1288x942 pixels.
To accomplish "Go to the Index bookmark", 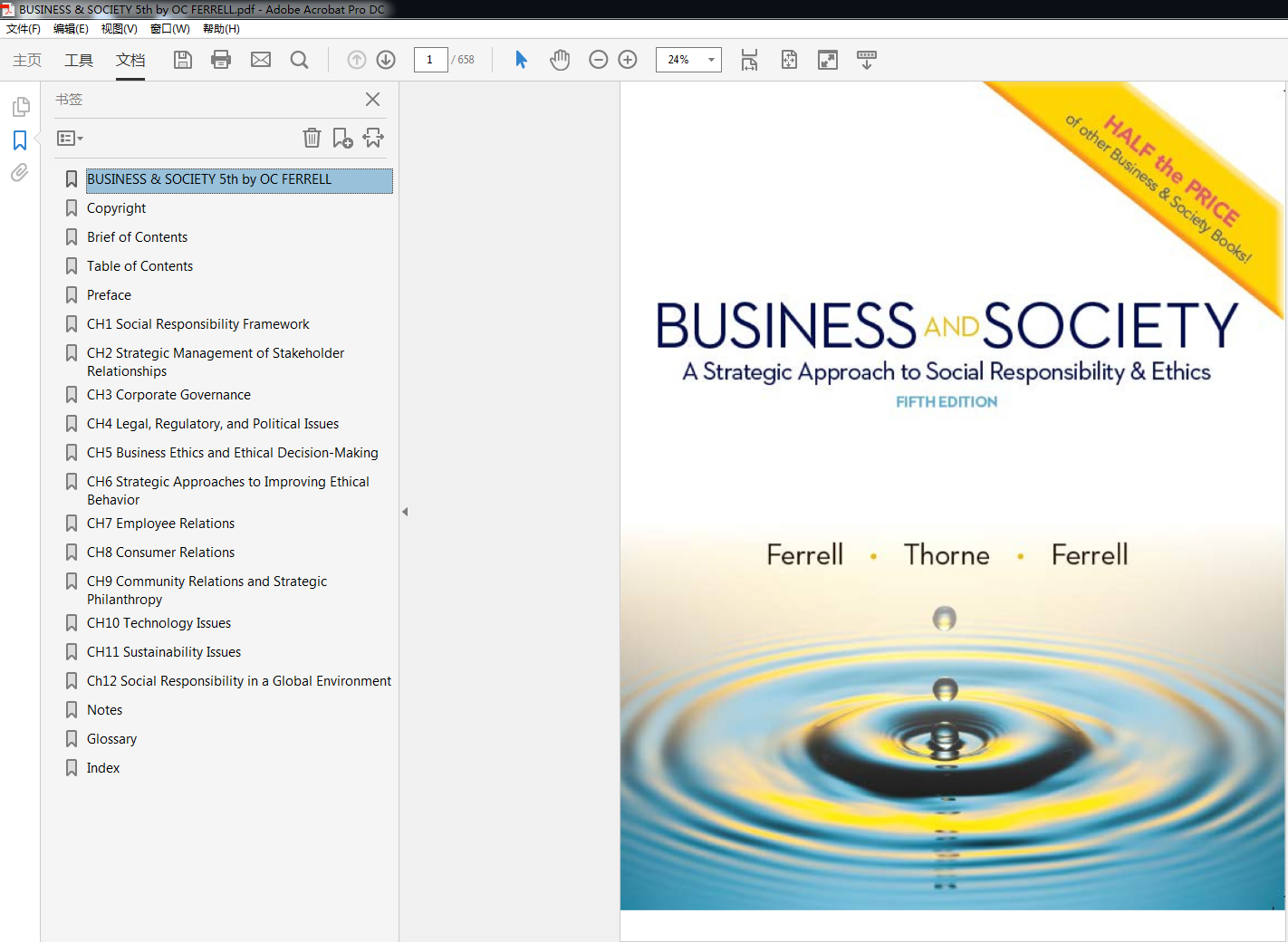I will coord(103,768).
